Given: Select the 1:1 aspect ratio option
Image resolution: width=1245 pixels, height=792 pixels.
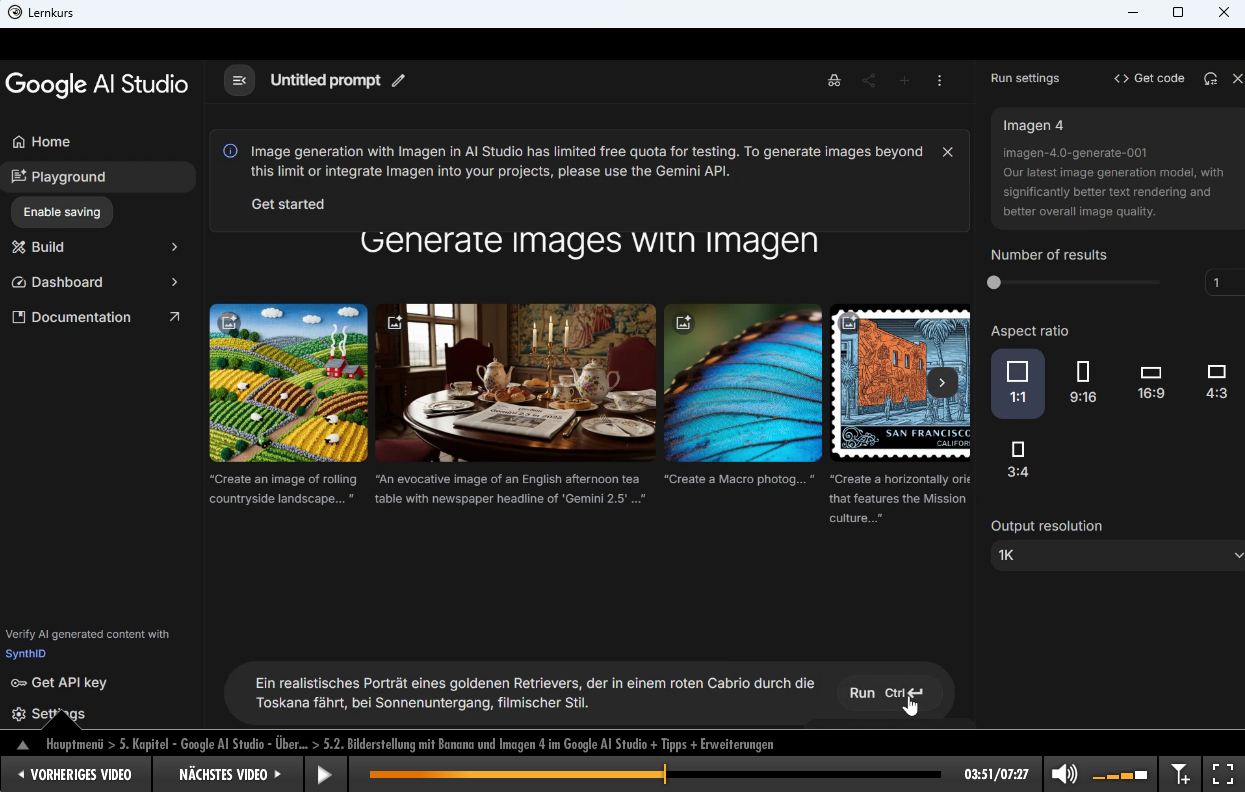Looking at the screenshot, I should tap(1017, 383).
